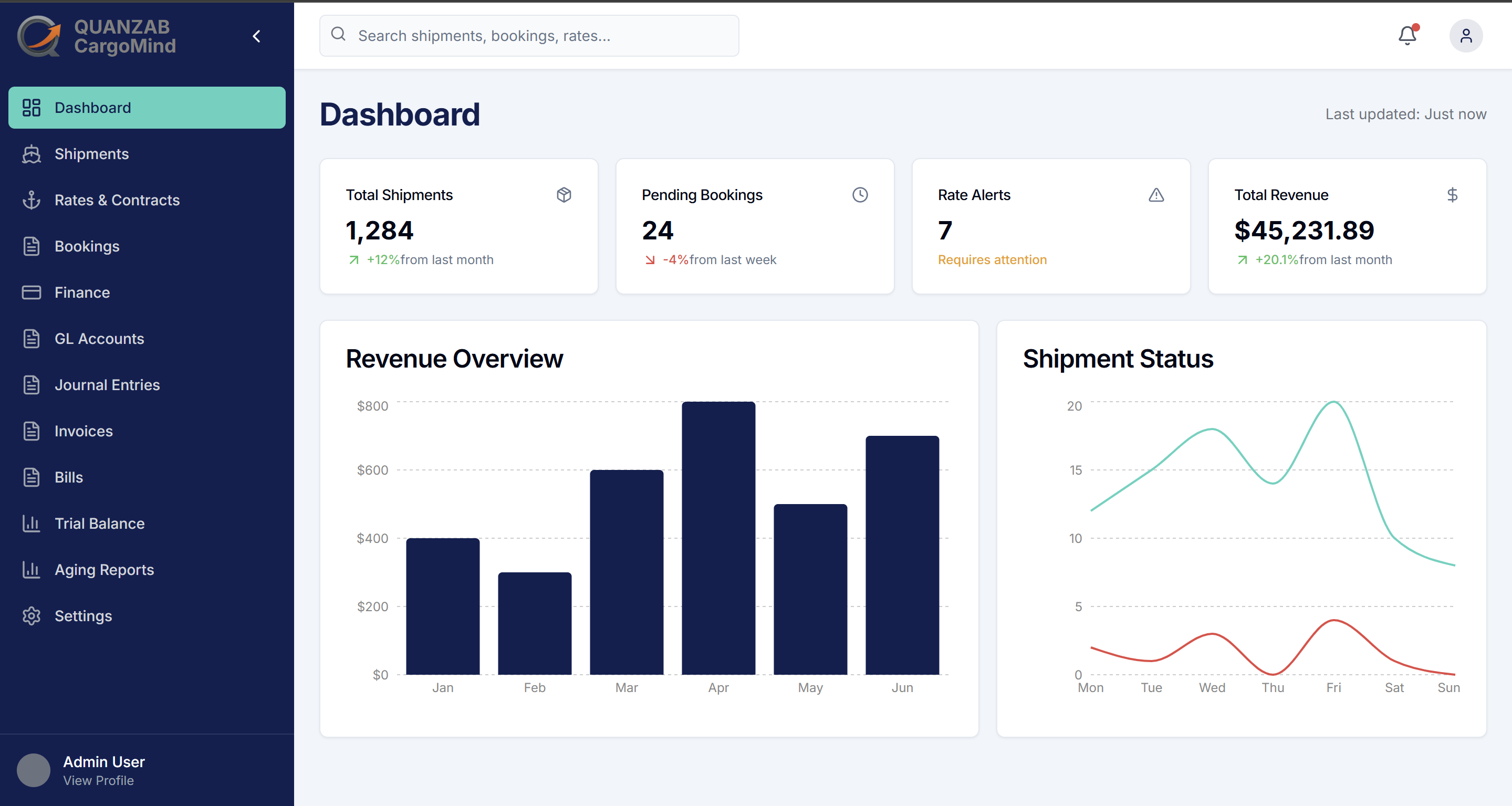The width and height of the screenshot is (1512, 806).
Task: Click the View Profile link
Action: [x=99, y=781]
